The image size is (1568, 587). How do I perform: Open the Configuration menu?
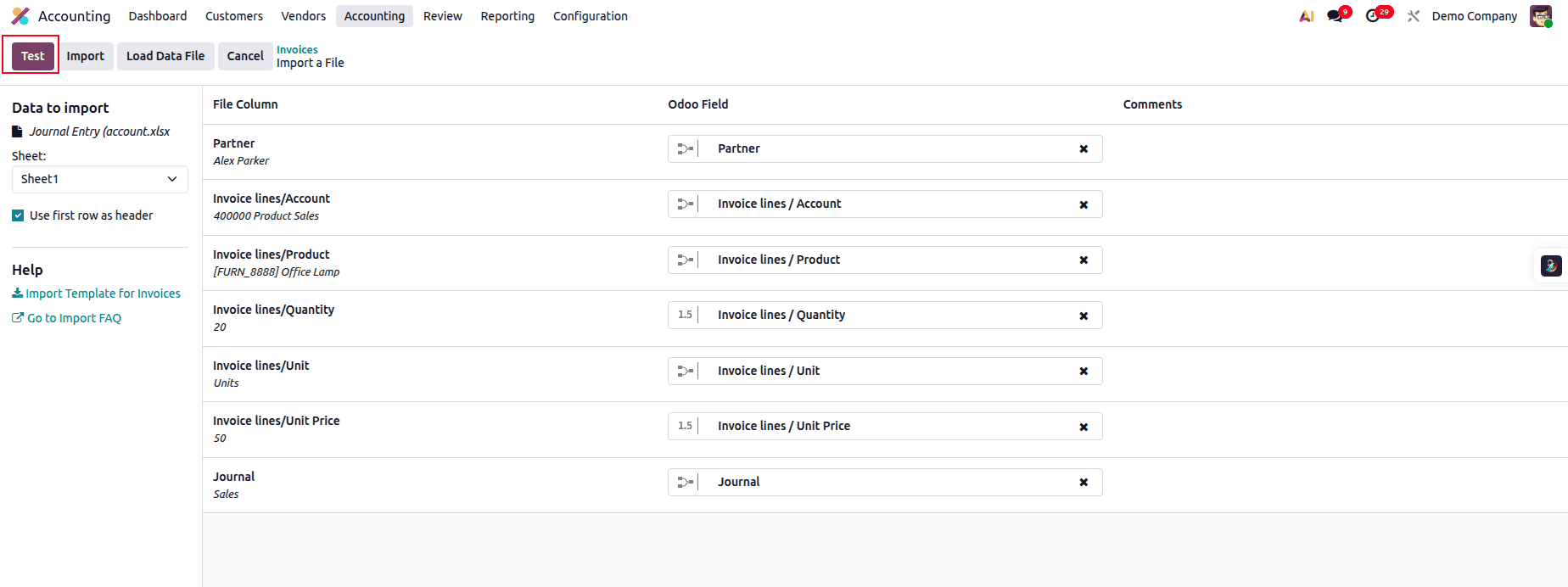[590, 16]
